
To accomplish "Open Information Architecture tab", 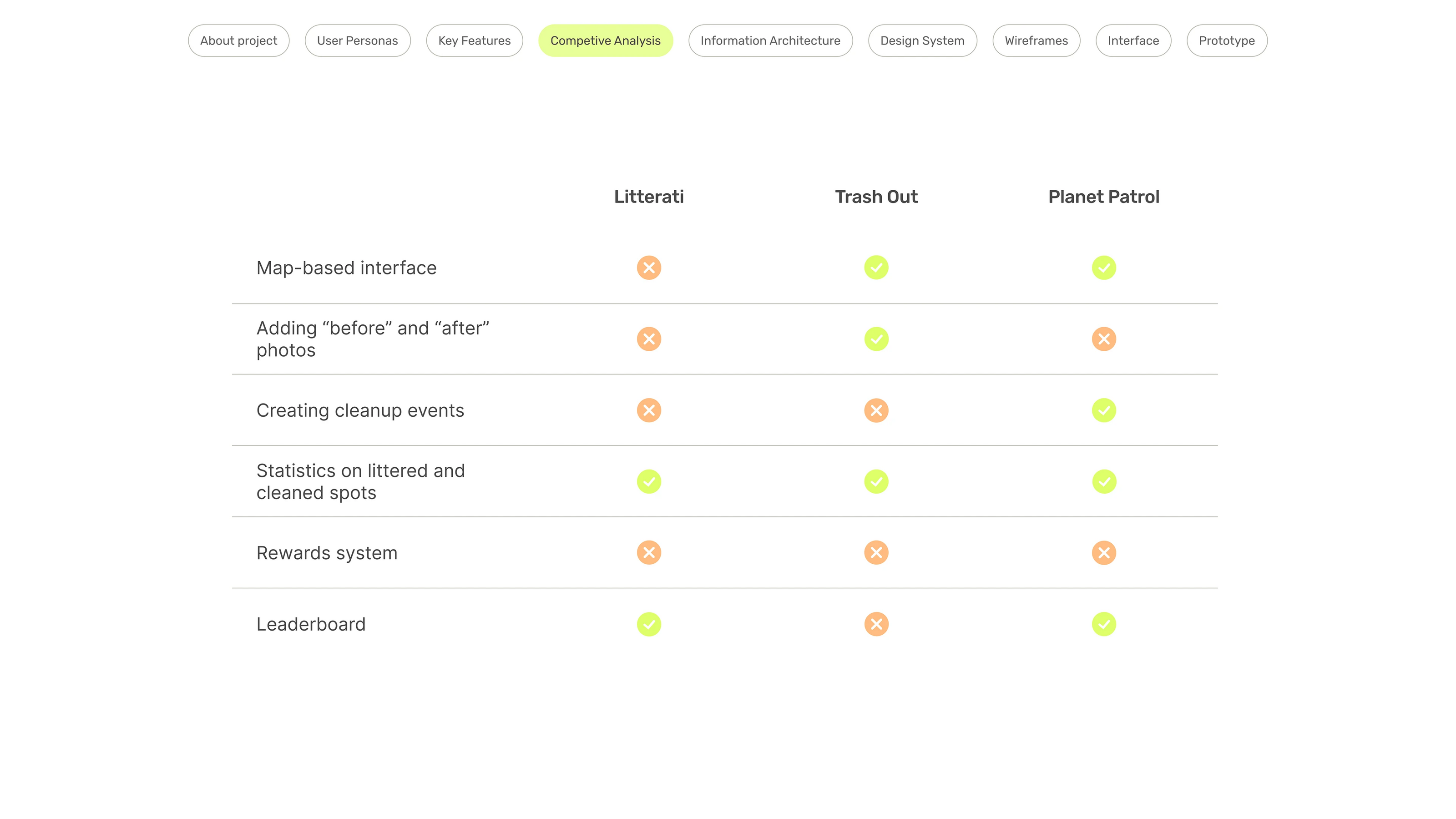I will pyautogui.click(x=770, y=40).
